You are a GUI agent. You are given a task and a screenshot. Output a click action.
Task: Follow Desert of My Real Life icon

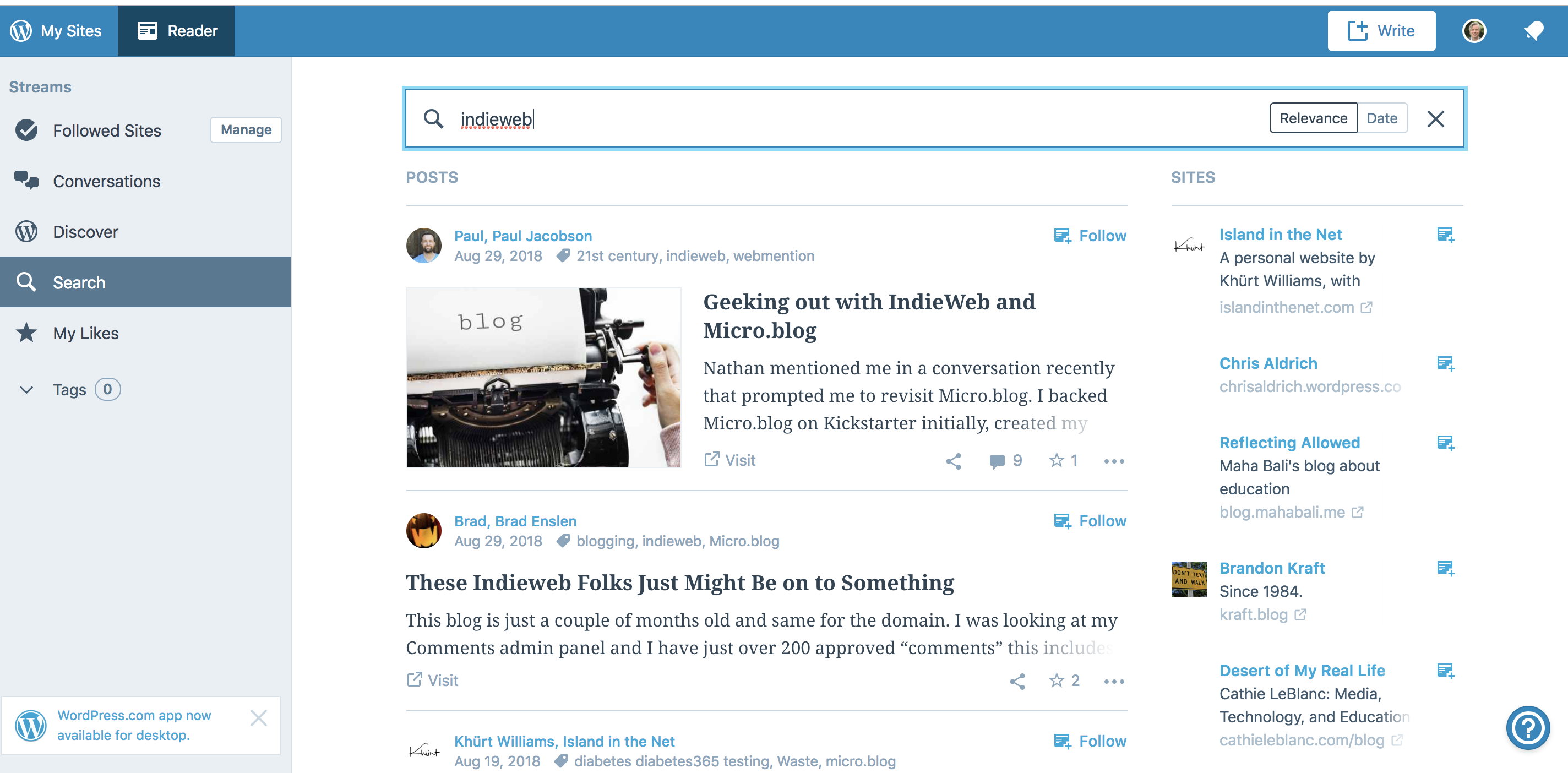pyautogui.click(x=1446, y=671)
